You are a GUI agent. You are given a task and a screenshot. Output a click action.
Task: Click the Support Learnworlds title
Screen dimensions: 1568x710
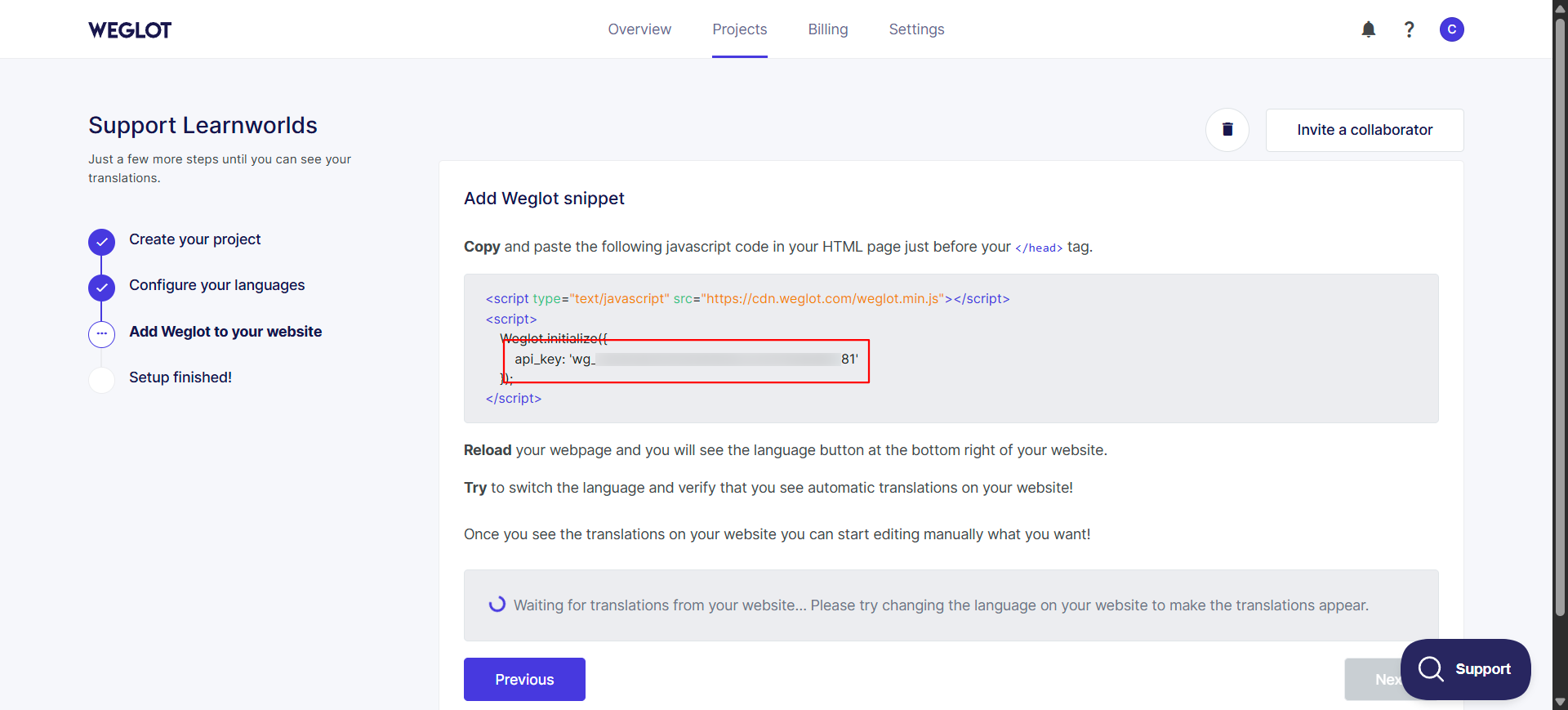pyautogui.click(x=203, y=125)
